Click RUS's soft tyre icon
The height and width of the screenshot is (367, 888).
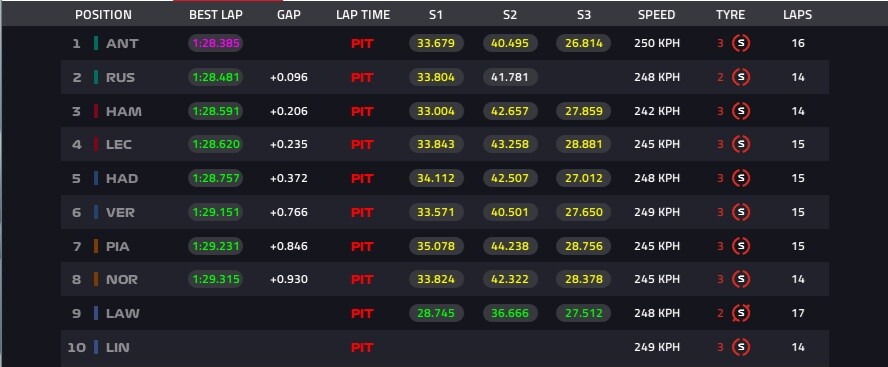click(741, 77)
